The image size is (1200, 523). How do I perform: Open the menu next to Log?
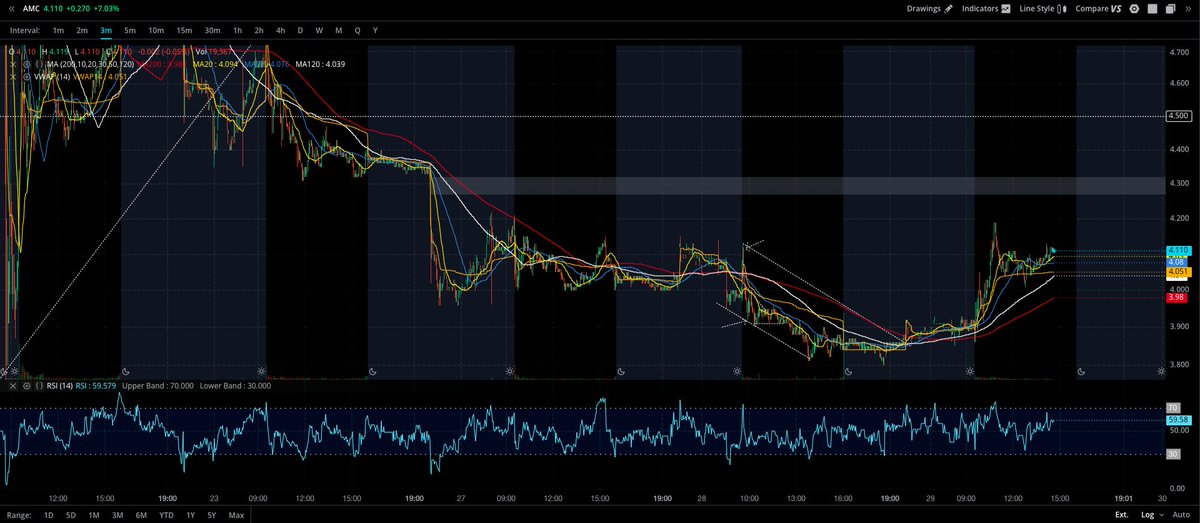[1162, 515]
